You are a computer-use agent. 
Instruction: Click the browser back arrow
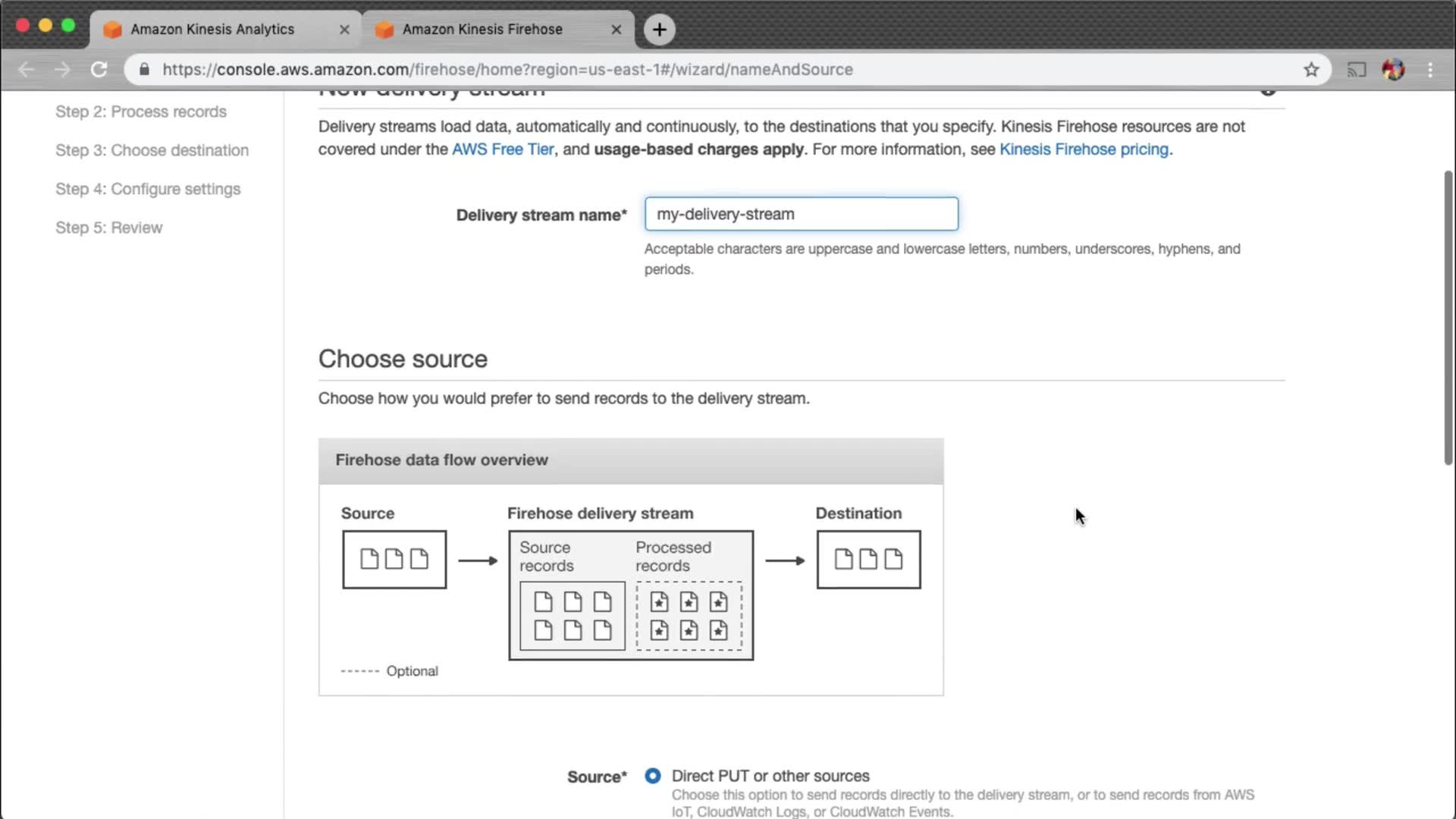27,70
